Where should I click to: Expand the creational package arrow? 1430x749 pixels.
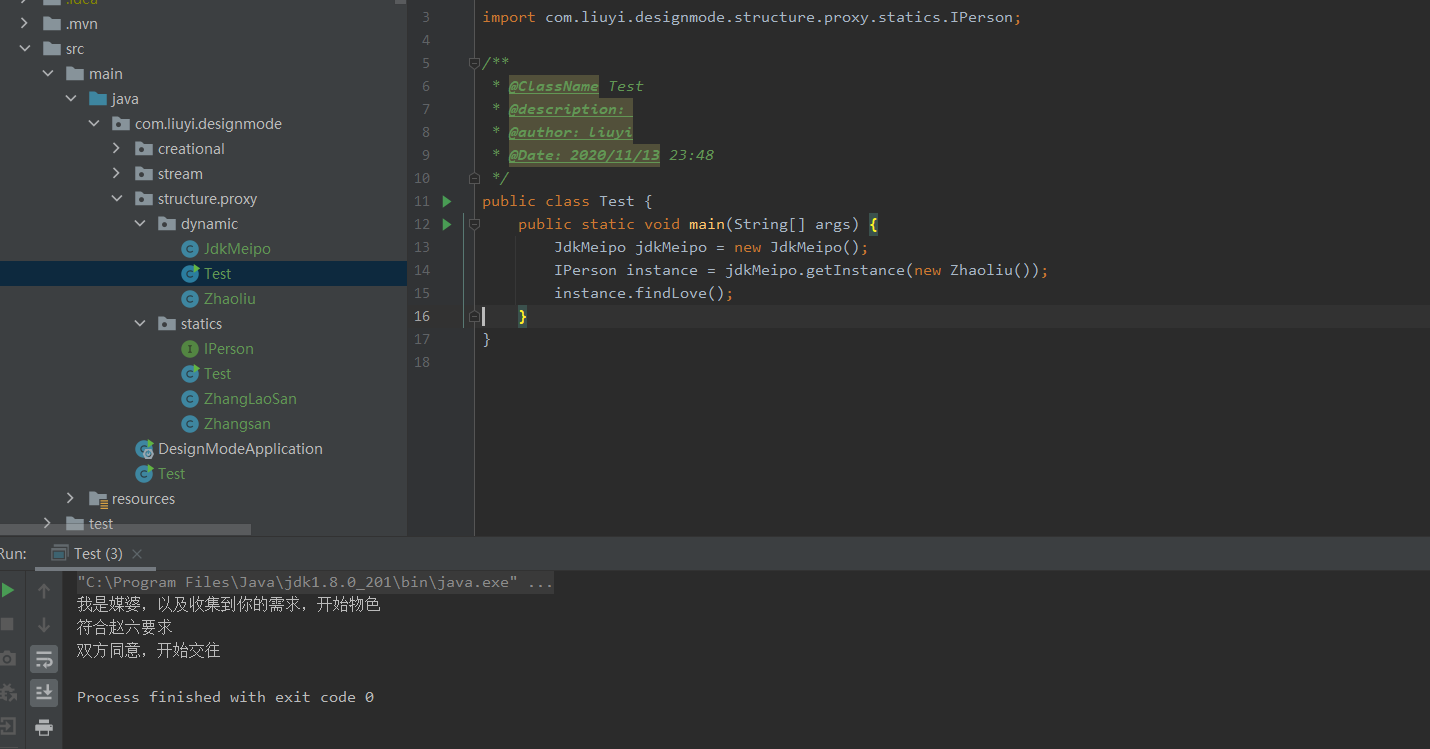(116, 149)
